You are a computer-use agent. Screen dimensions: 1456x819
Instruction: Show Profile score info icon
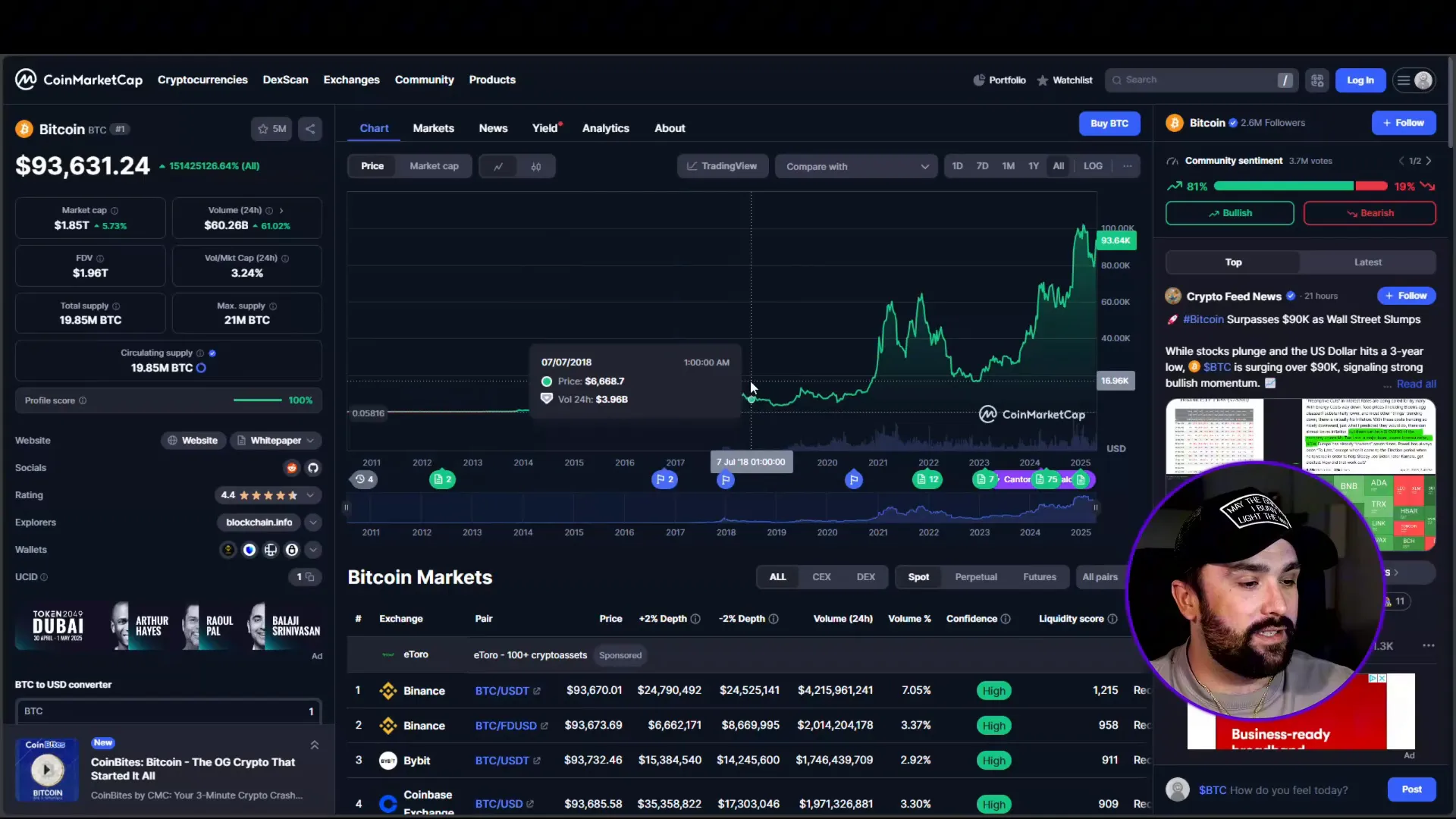point(83,400)
